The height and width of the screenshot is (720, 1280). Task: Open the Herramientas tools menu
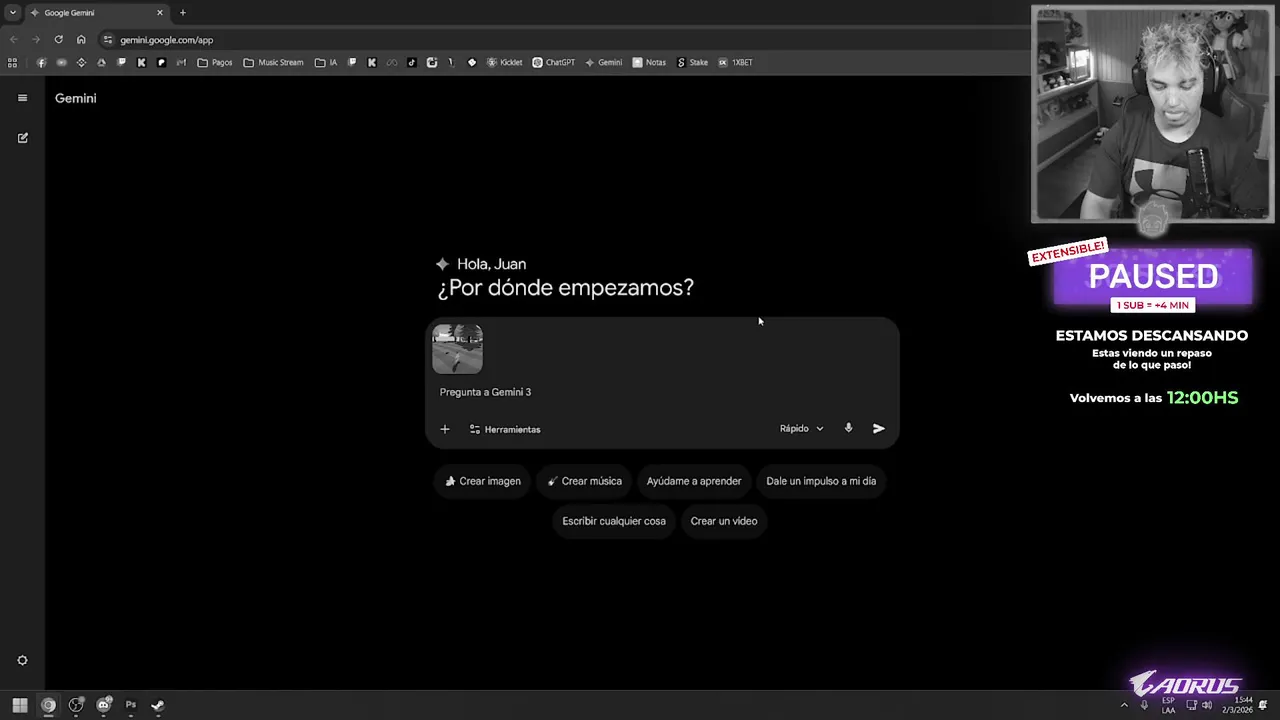click(x=505, y=429)
